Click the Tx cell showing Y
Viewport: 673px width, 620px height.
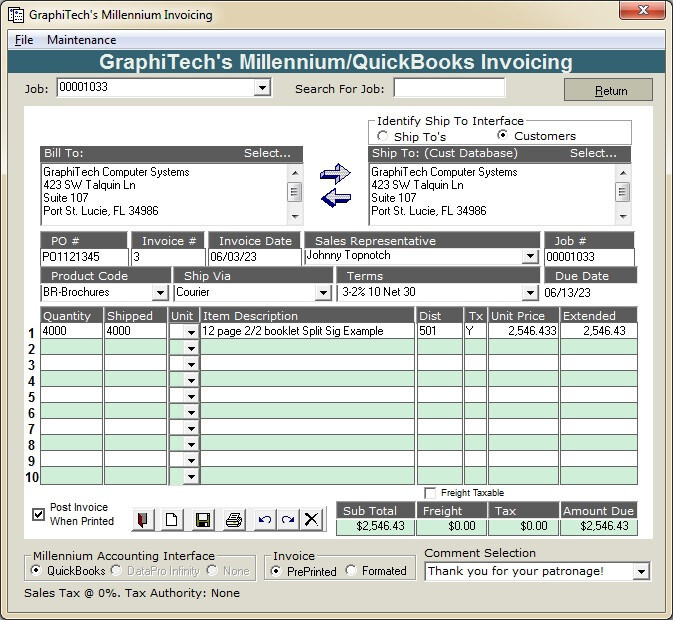point(475,331)
